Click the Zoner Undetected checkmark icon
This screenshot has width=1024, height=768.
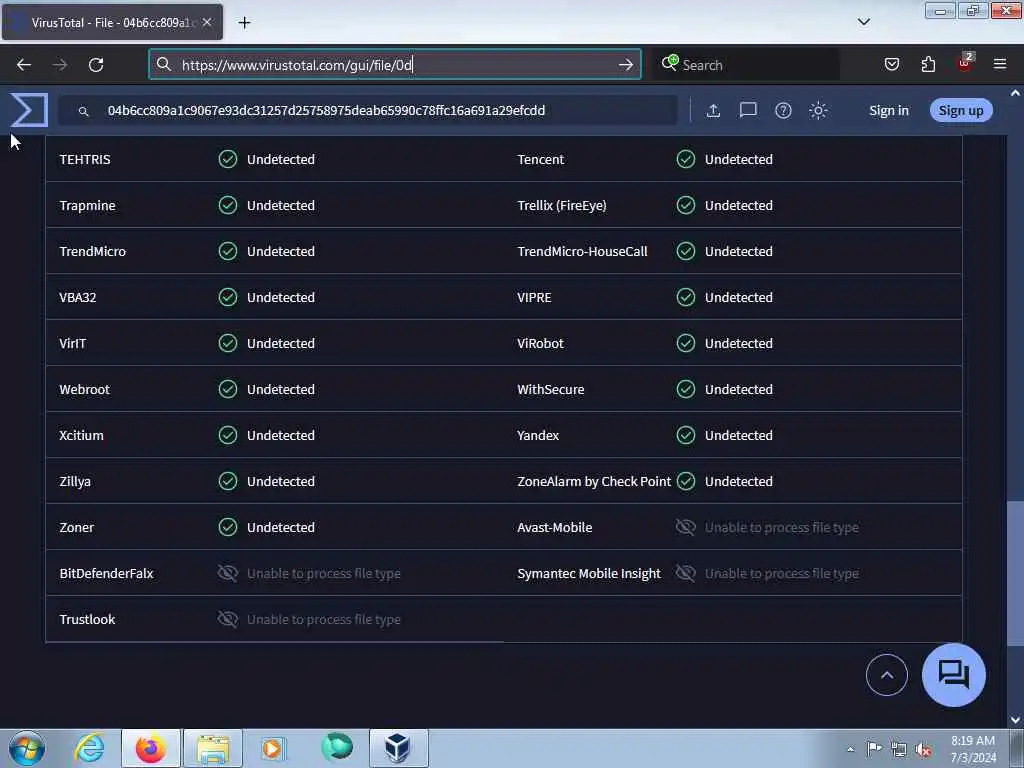click(x=228, y=527)
